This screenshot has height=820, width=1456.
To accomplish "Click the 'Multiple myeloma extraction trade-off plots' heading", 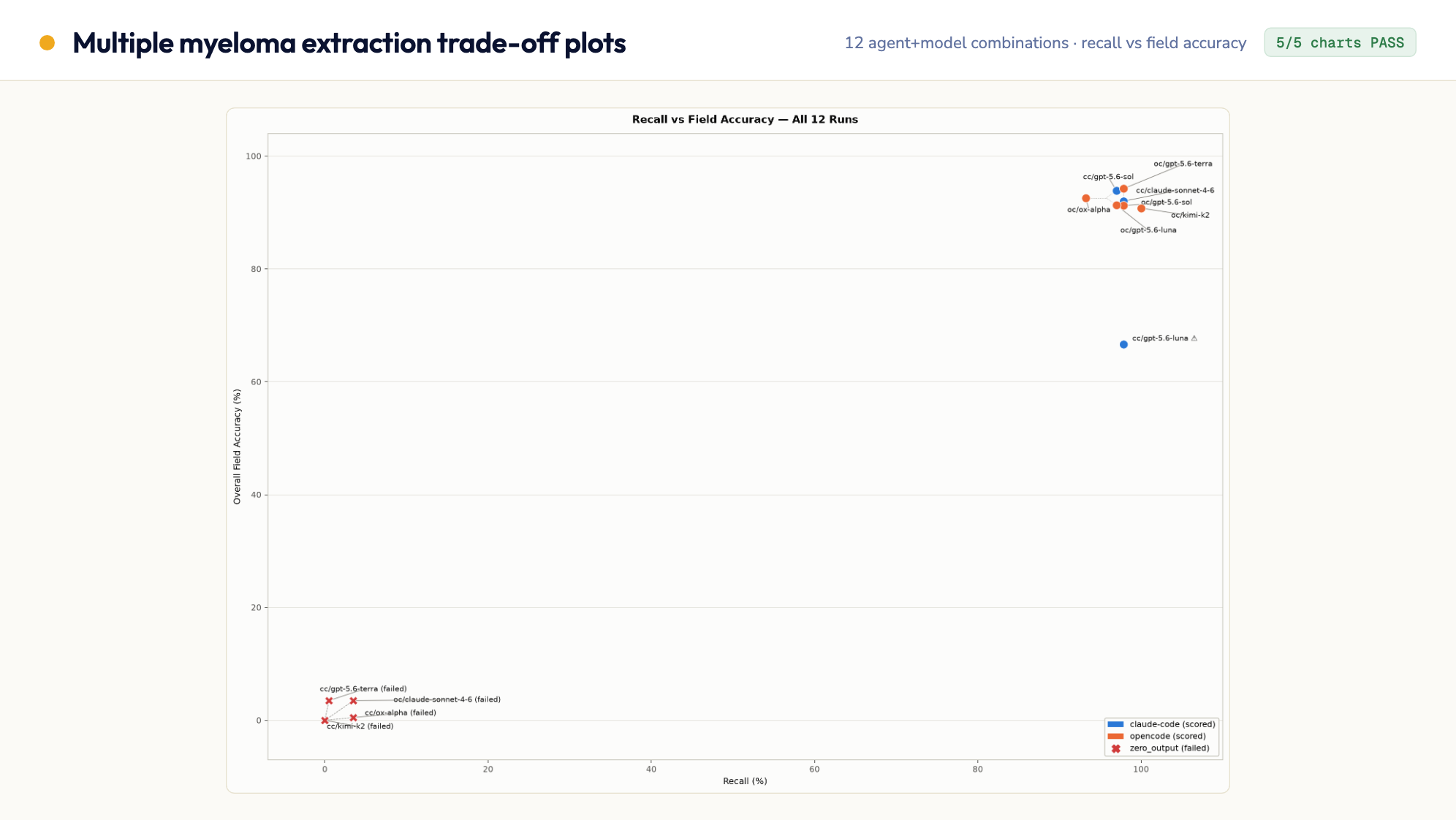I will click(349, 42).
